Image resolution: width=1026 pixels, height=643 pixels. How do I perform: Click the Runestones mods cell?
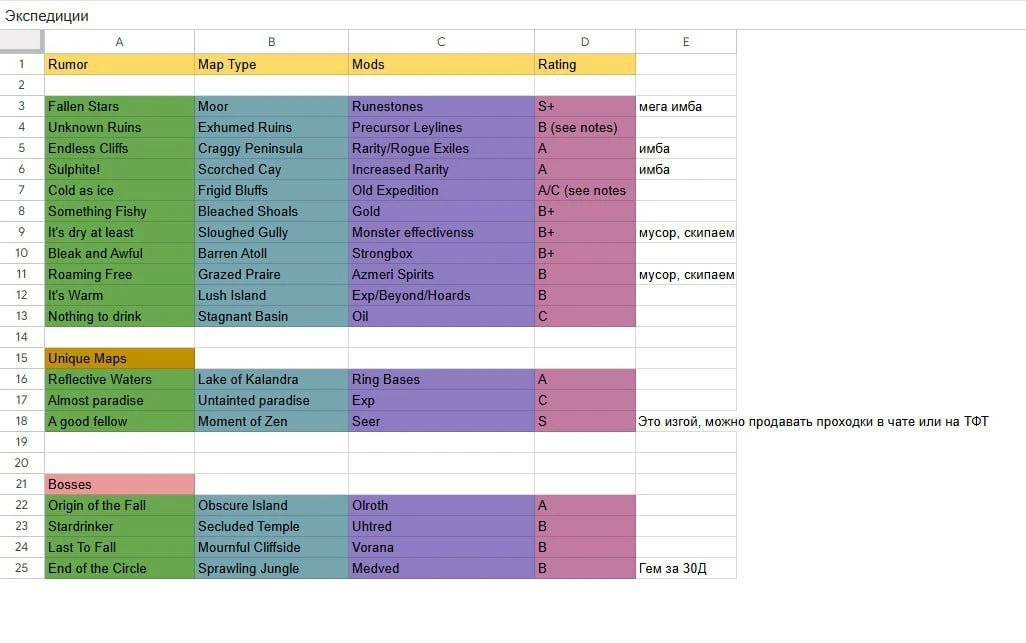tap(441, 106)
